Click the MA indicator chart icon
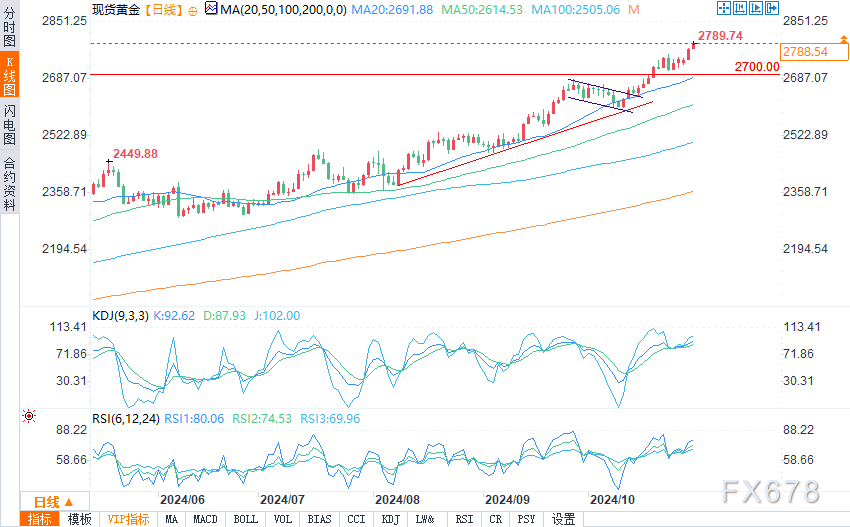 (x=210, y=10)
